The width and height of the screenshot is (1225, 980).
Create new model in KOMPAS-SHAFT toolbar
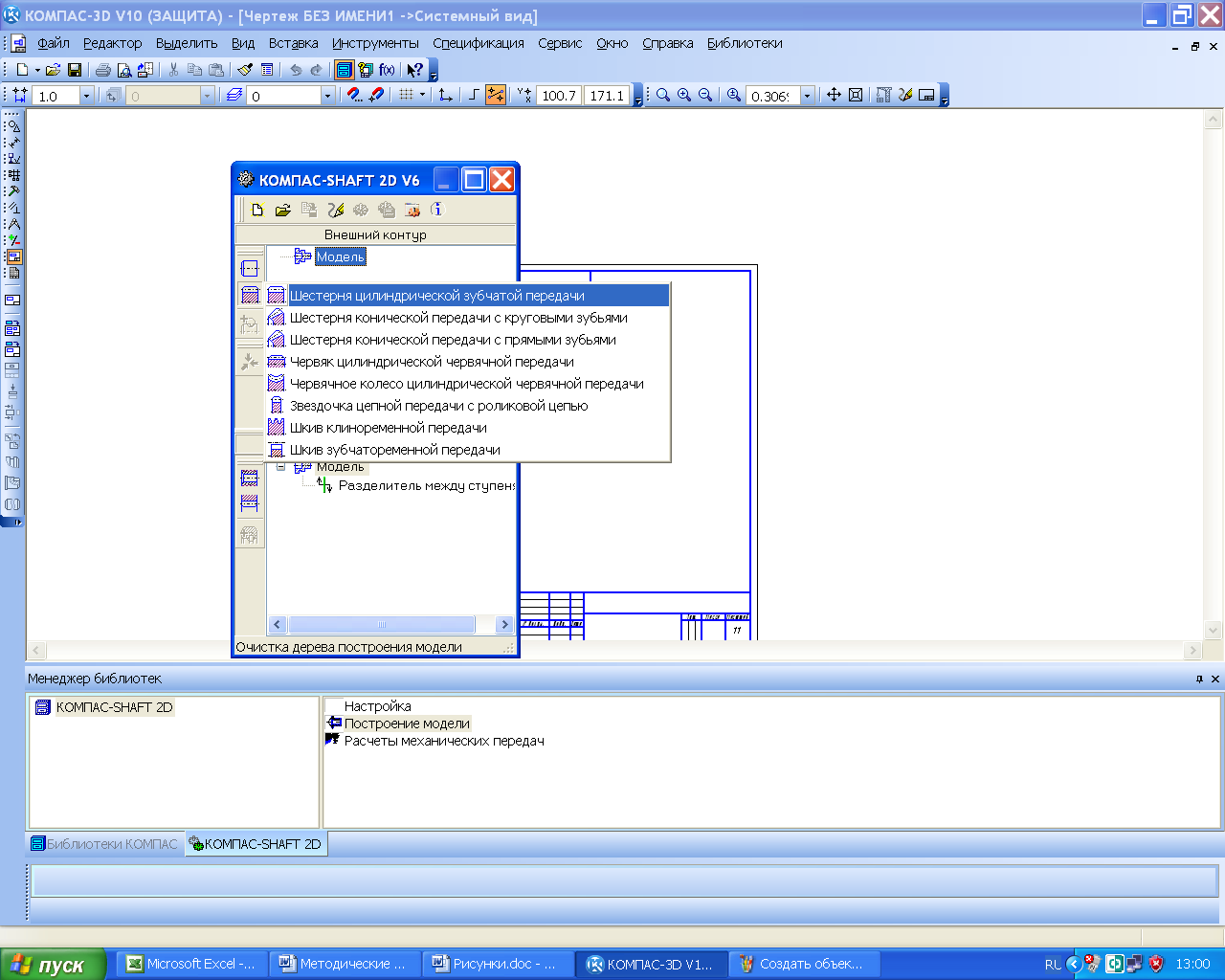pos(257,211)
